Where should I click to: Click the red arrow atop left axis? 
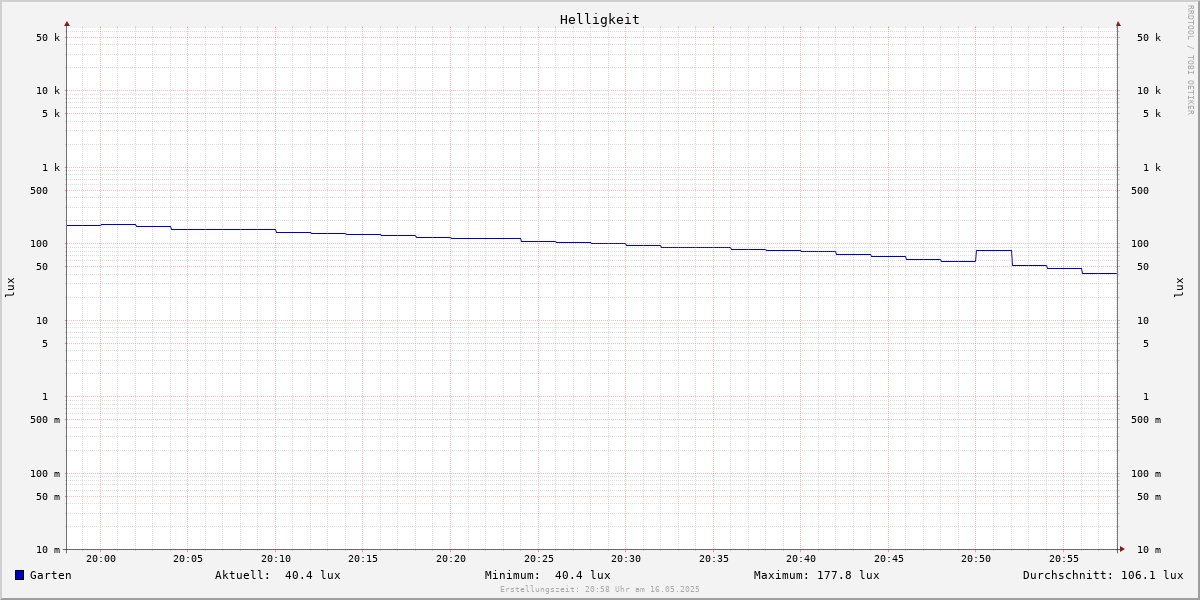67,23
